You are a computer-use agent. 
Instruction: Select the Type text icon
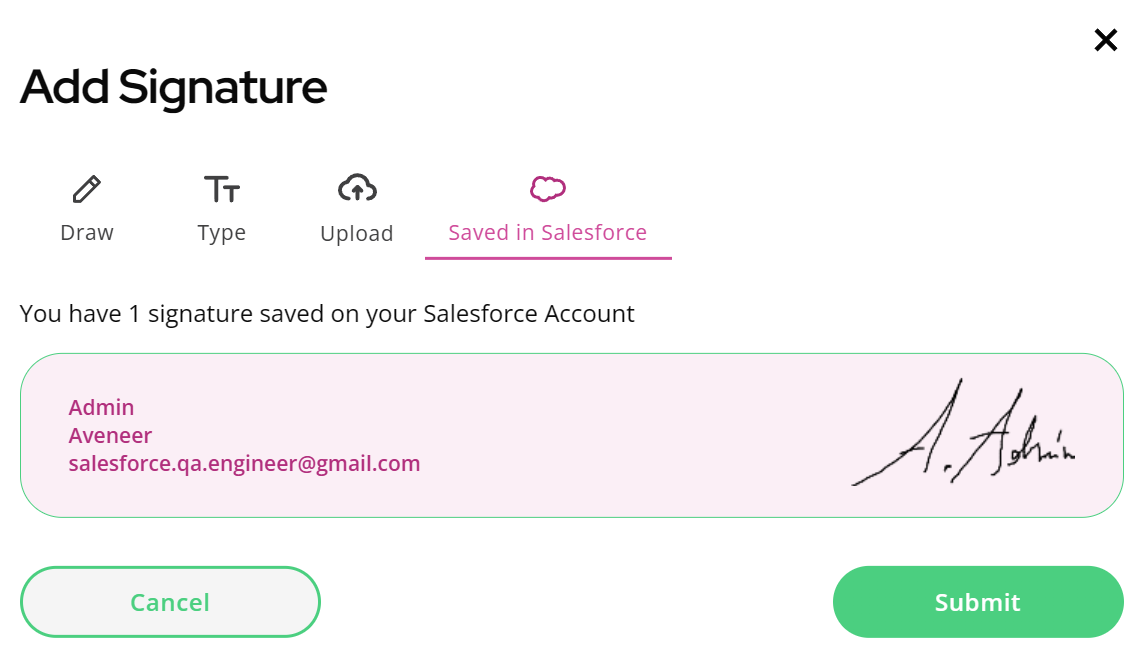[222, 189]
